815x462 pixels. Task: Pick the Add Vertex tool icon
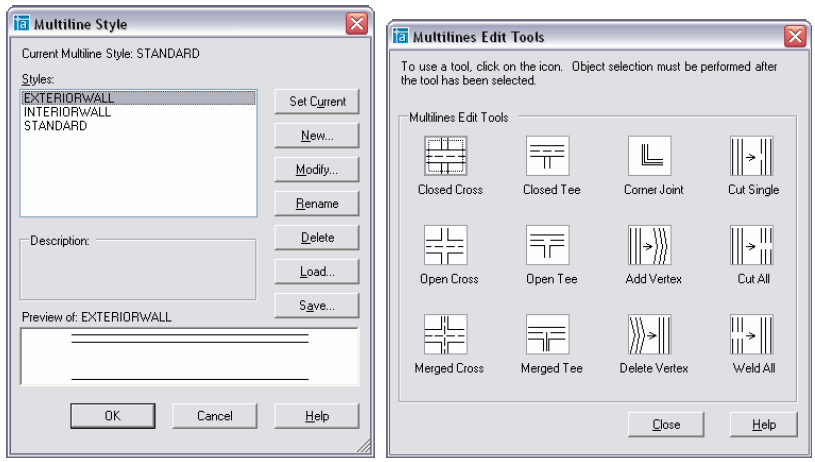(649, 245)
